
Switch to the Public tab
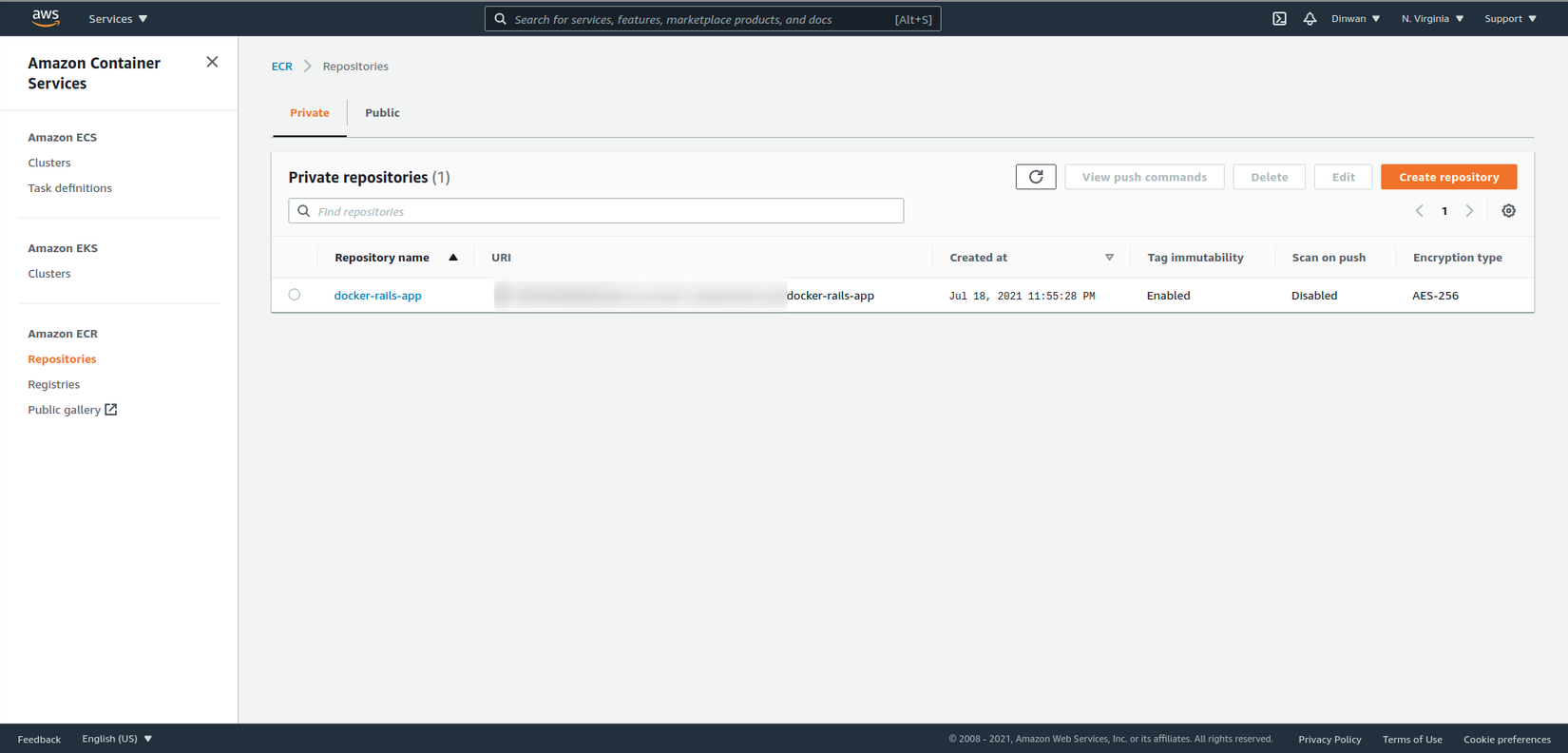point(382,113)
